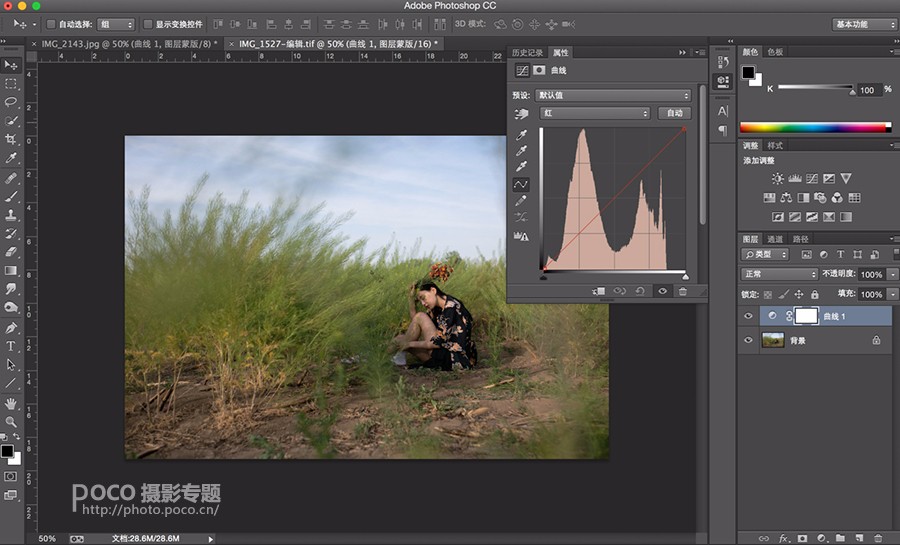The width and height of the screenshot is (900, 545).
Task: Reset Curves adjustment to defaults
Action: click(x=640, y=291)
